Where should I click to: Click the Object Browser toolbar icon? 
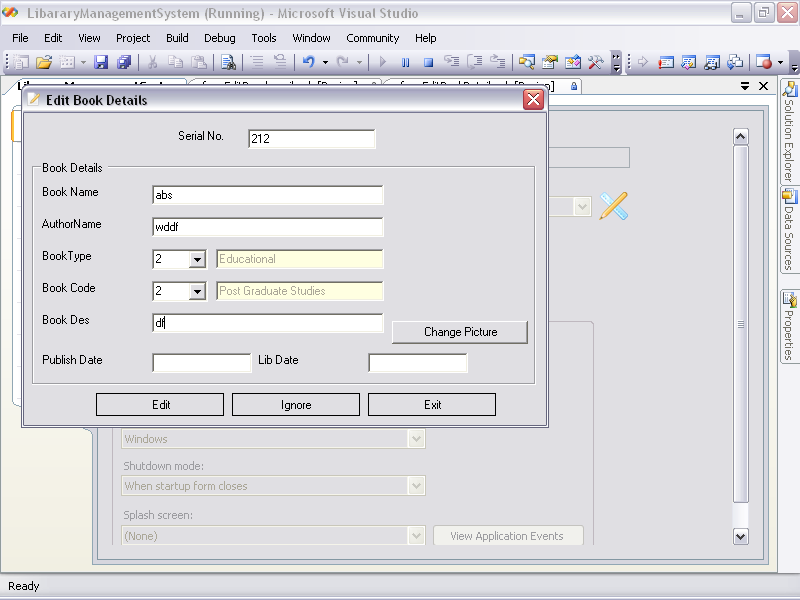click(572, 62)
